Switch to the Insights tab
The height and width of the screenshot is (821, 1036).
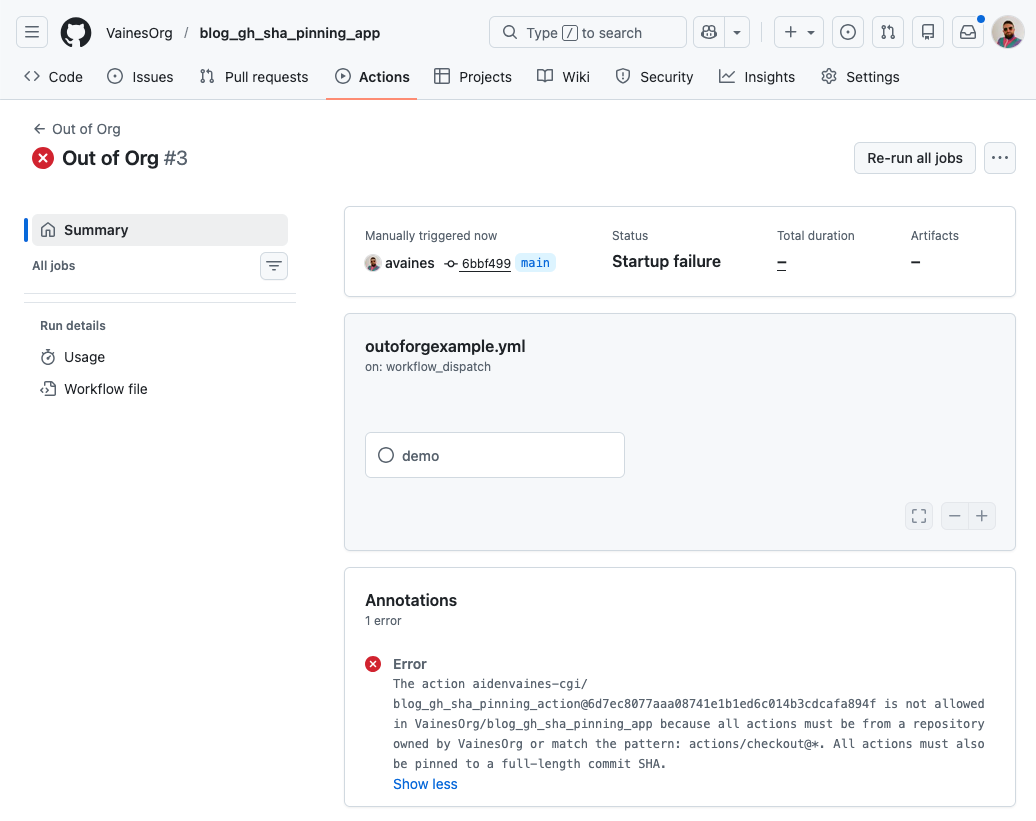(x=757, y=77)
